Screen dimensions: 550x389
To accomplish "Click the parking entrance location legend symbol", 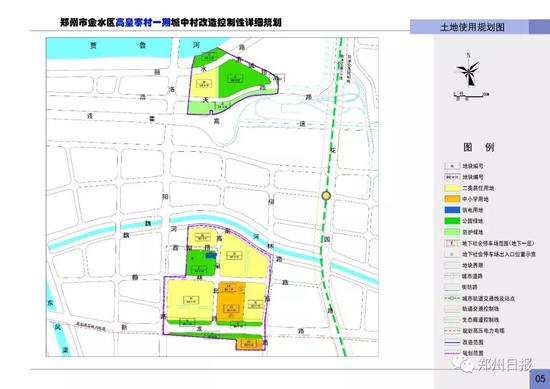I will (x=452, y=254).
